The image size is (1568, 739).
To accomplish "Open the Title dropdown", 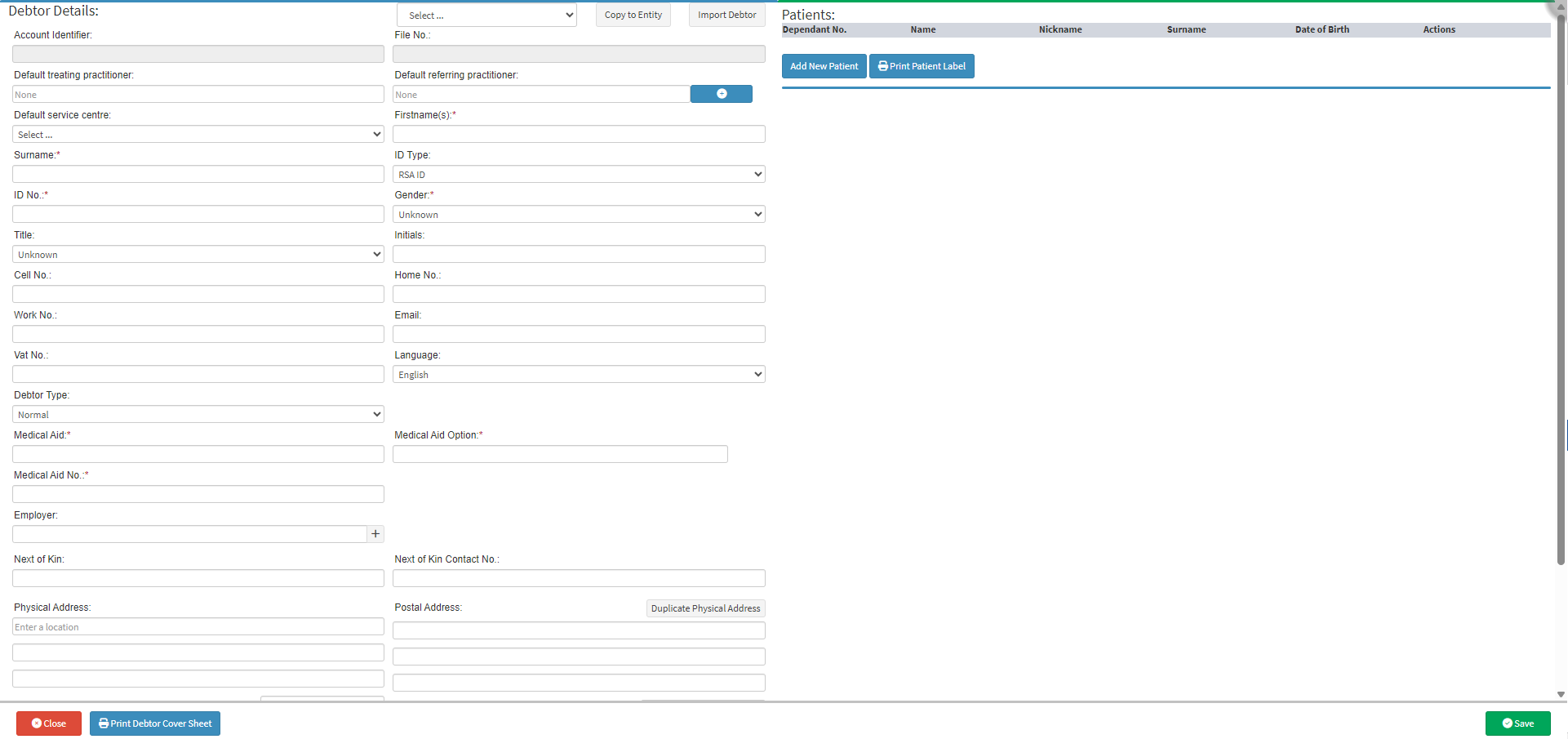I will (x=198, y=254).
